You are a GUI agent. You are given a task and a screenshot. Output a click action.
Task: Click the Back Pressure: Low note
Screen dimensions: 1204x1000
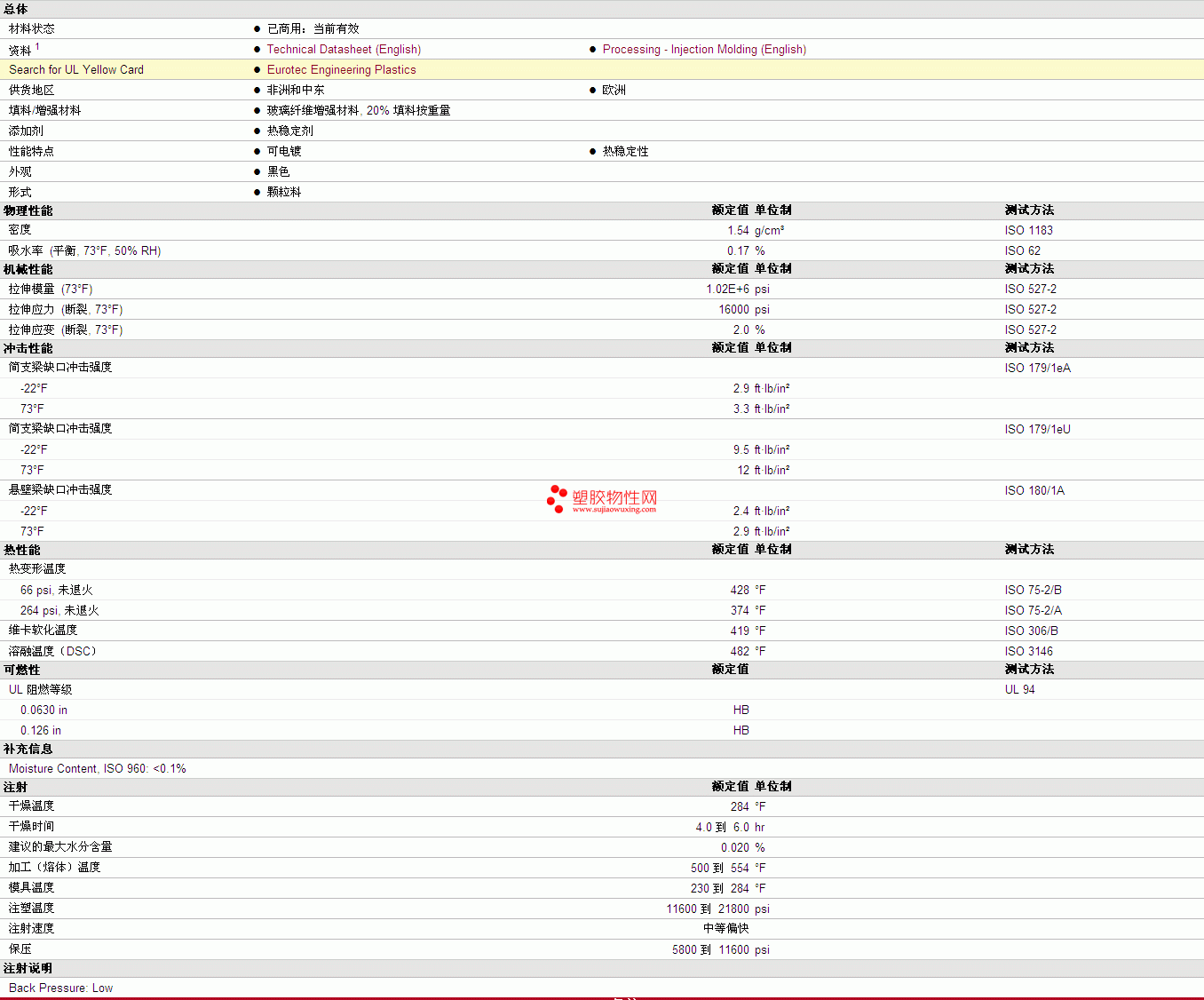pos(61,988)
